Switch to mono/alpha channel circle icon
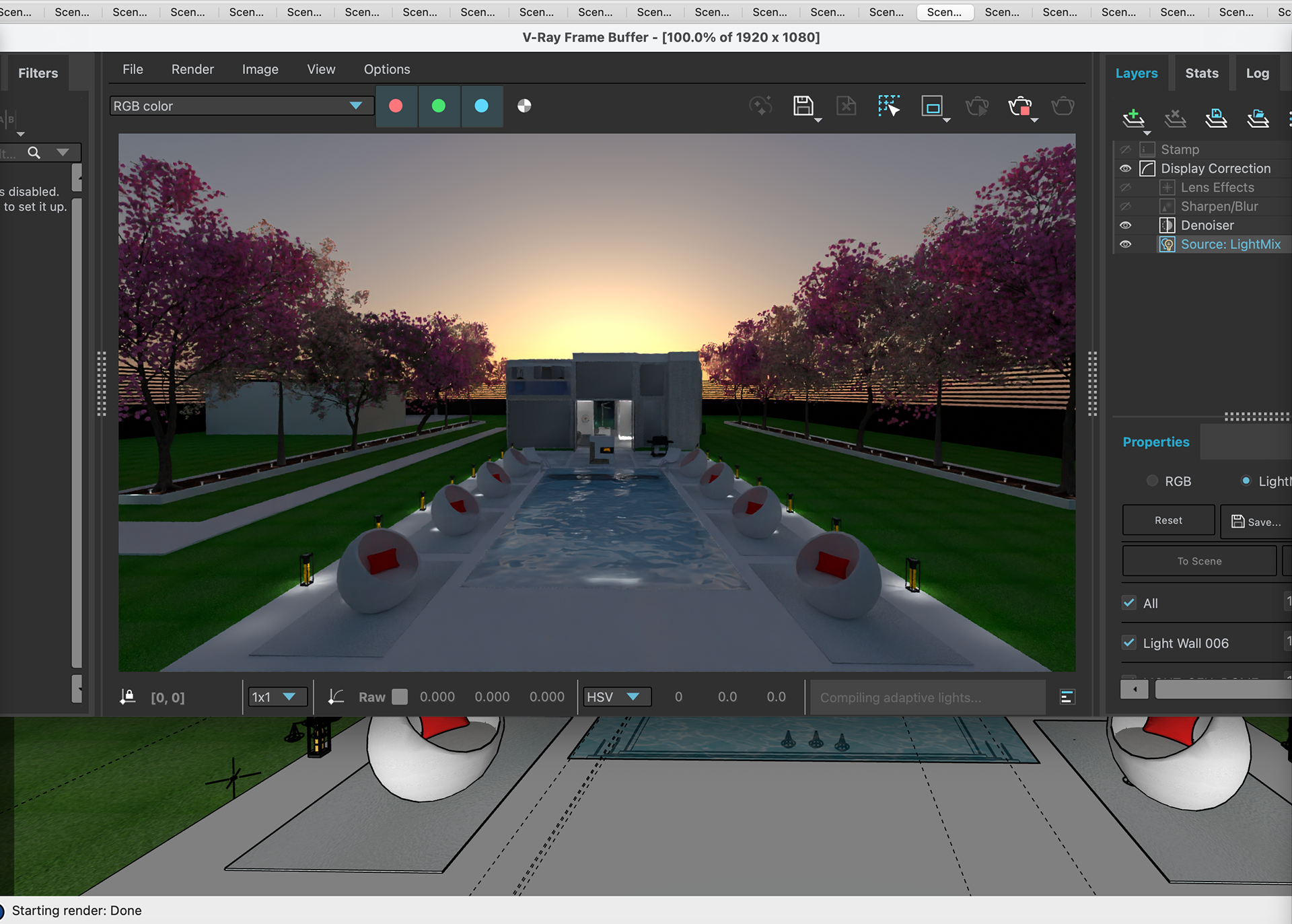The height and width of the screenshot is (924, 1292). (524, 106)
